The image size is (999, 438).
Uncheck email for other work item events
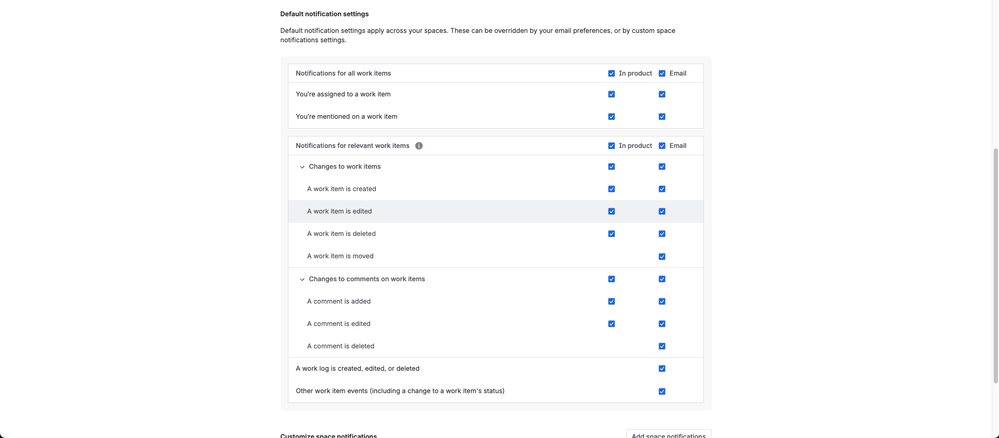click(662, 392)
